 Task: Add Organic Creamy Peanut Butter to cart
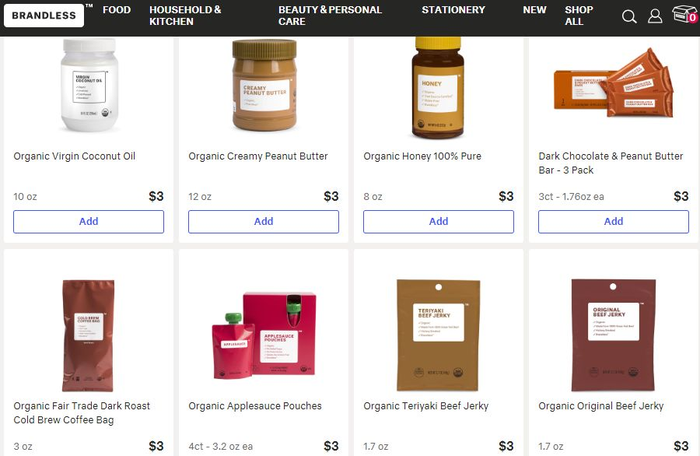(263, 222)
